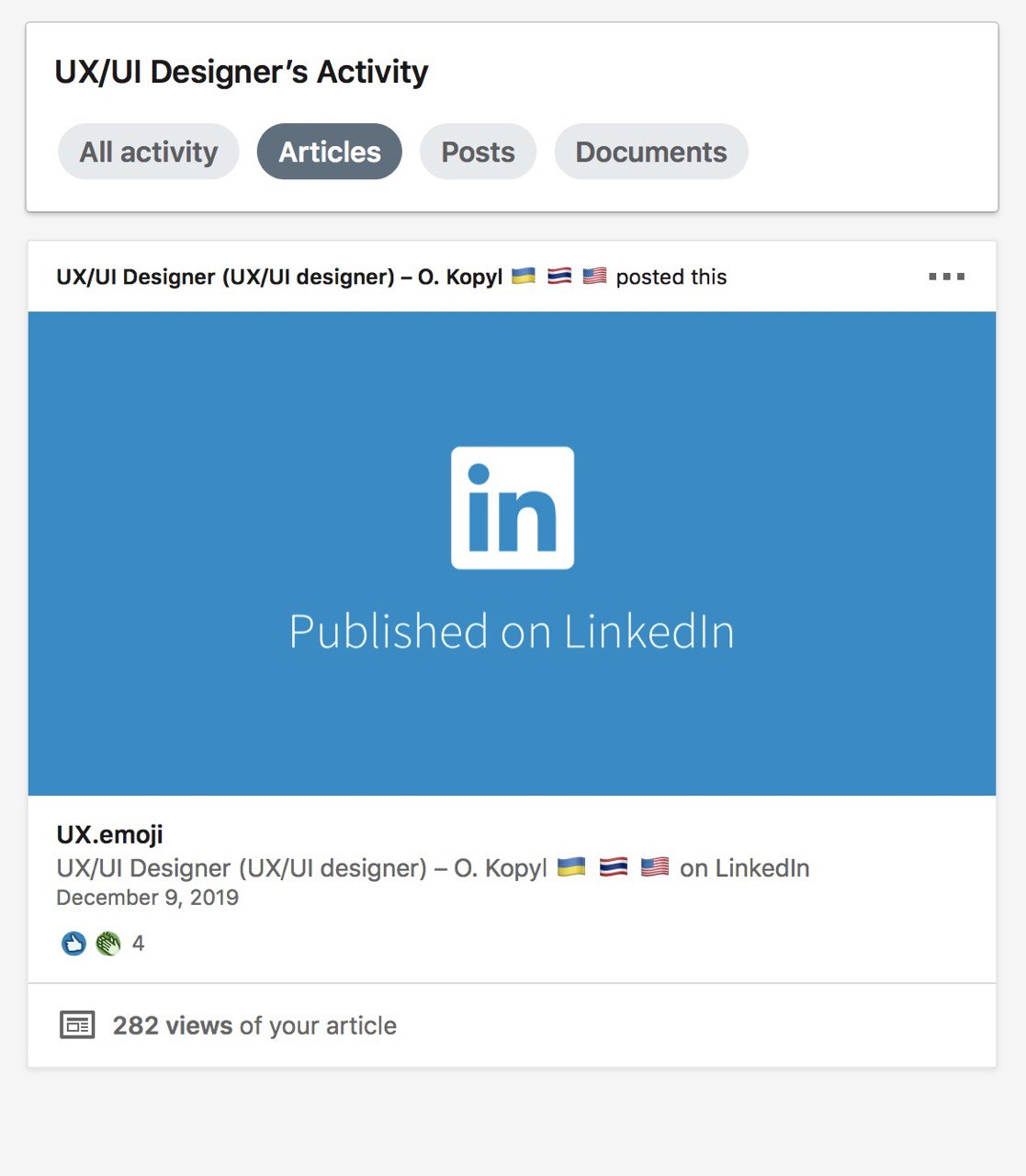The height and width of the screenshot is (1176, 1026).
Task: Switch to the Documents filter
Action: pos(651,152)
